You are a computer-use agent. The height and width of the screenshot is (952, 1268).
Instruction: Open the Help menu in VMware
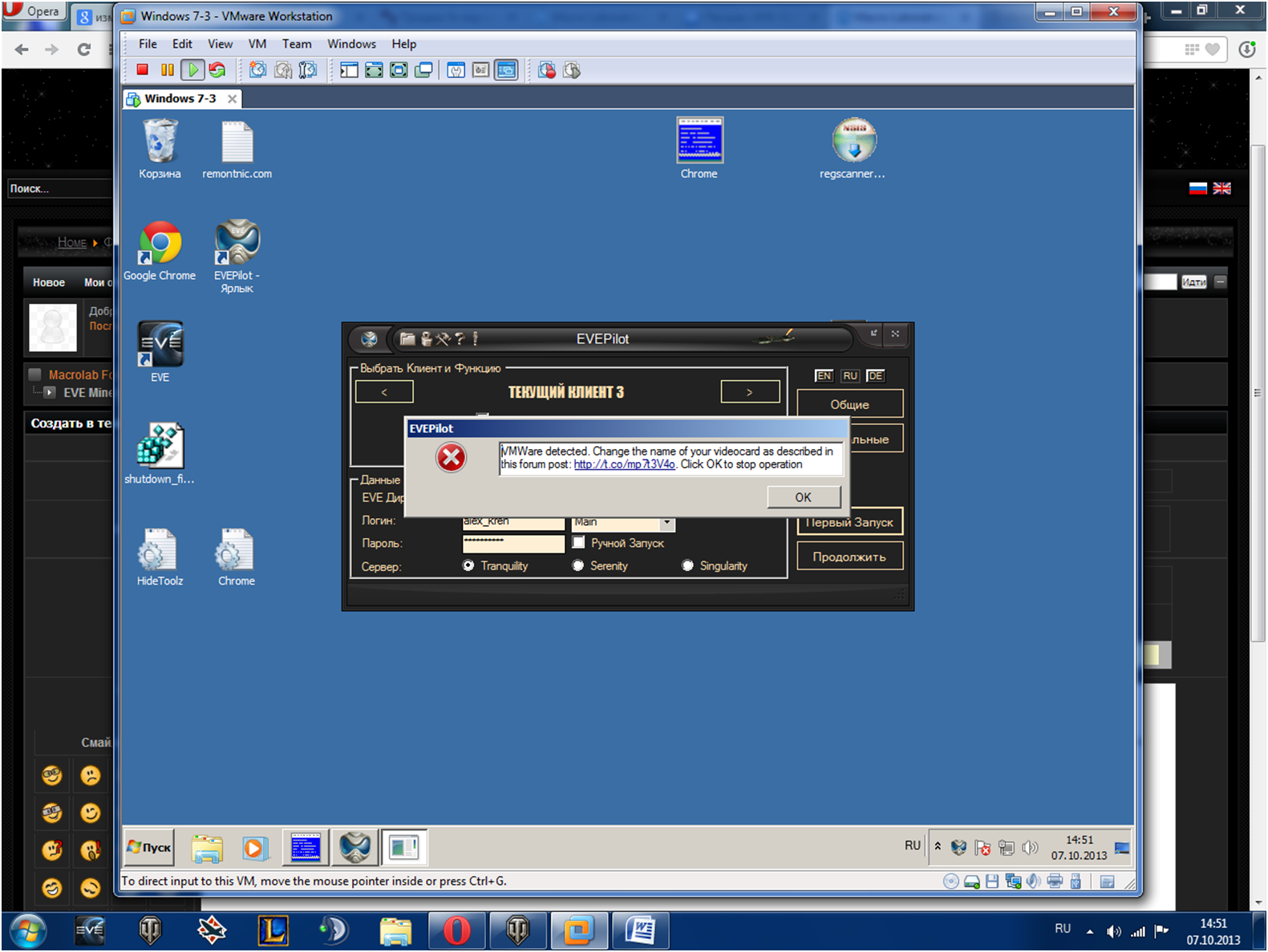[x=403, y=44]
